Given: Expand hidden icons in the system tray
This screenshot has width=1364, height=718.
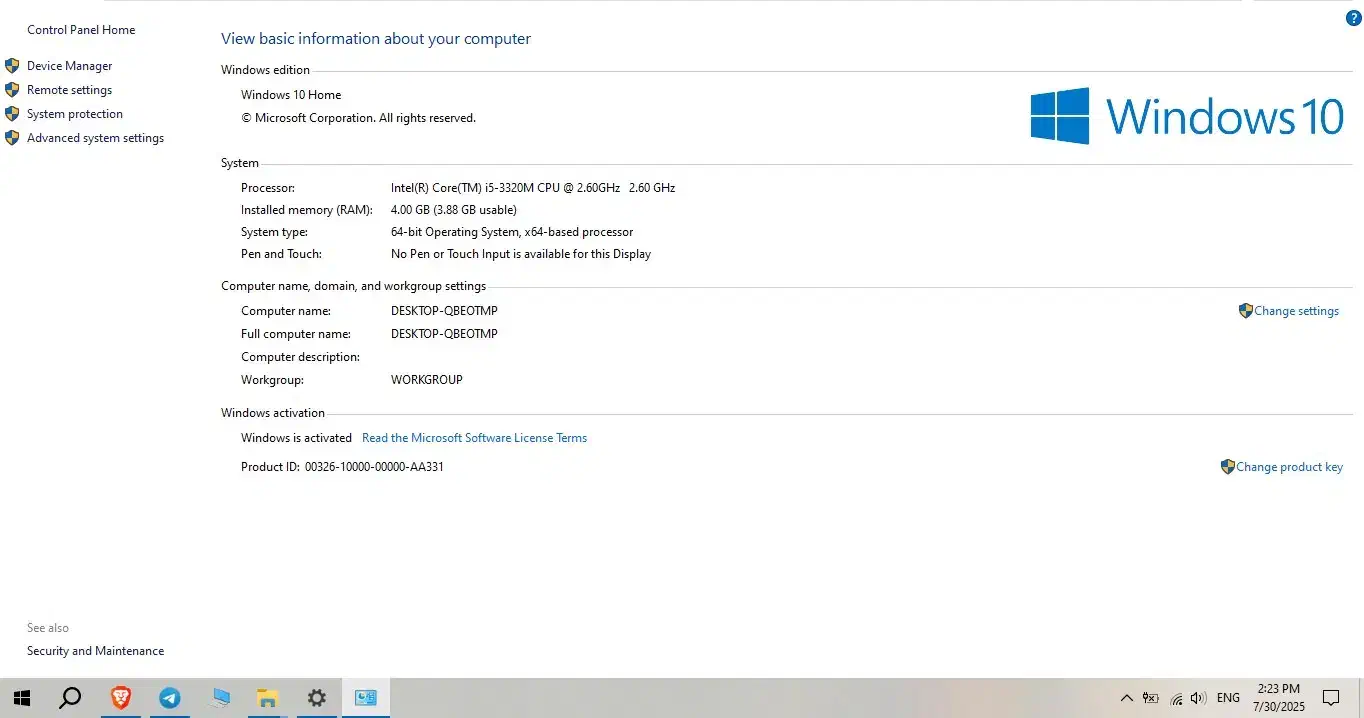Looking at the screenshot, I should coord(1126,697).
